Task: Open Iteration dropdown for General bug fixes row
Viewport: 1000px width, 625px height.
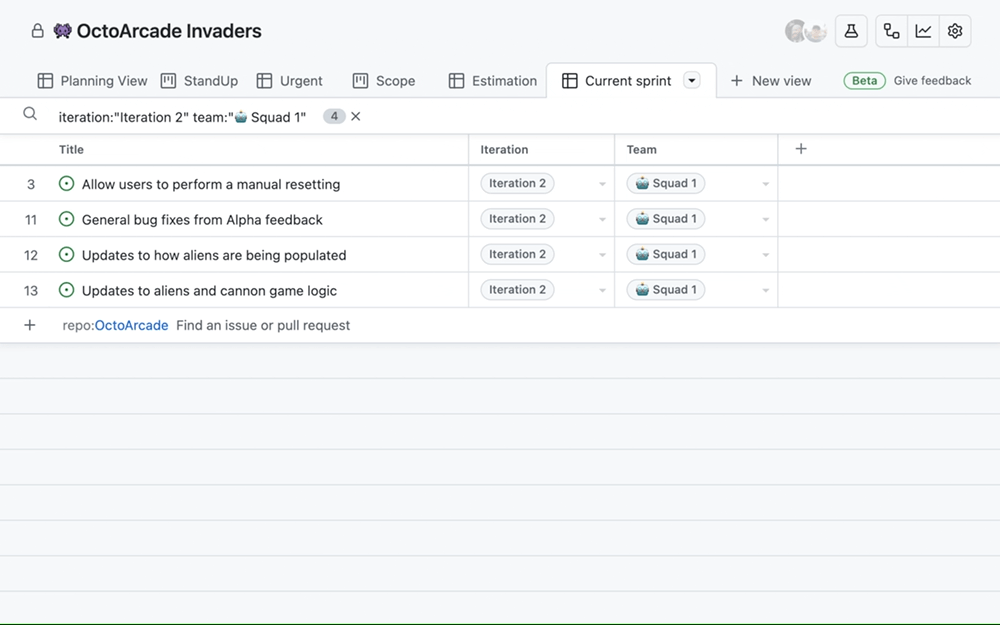Action: pyautogui.click(x=602, y=219)
